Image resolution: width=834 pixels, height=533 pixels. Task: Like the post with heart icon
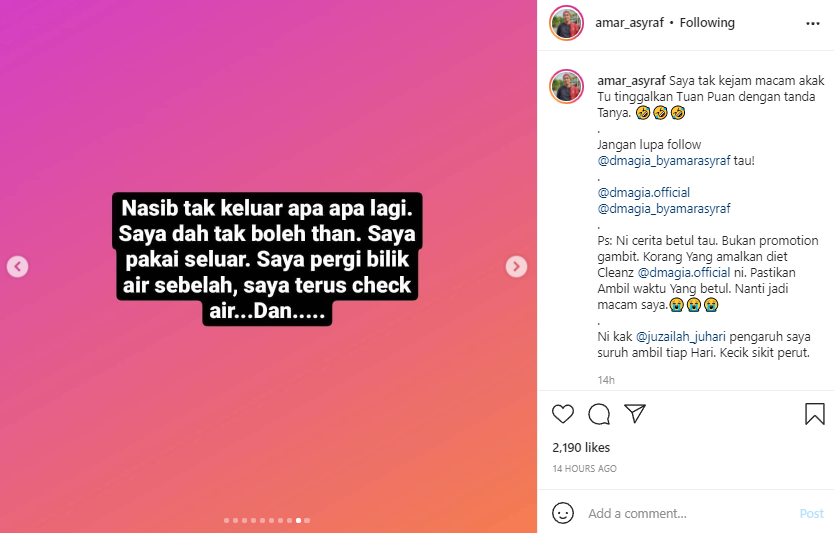click(x=563, y=414)
